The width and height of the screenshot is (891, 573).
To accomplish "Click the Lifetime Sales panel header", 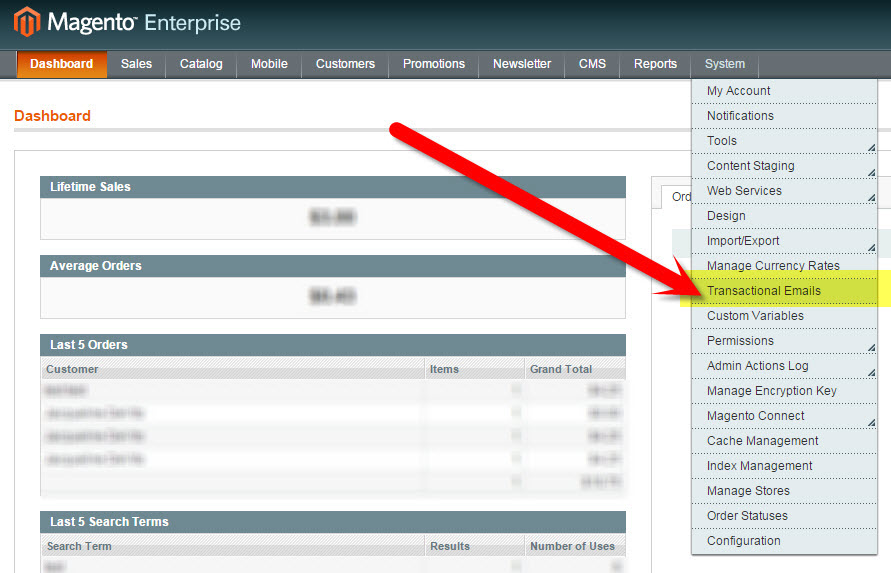I will pos(333,187).
